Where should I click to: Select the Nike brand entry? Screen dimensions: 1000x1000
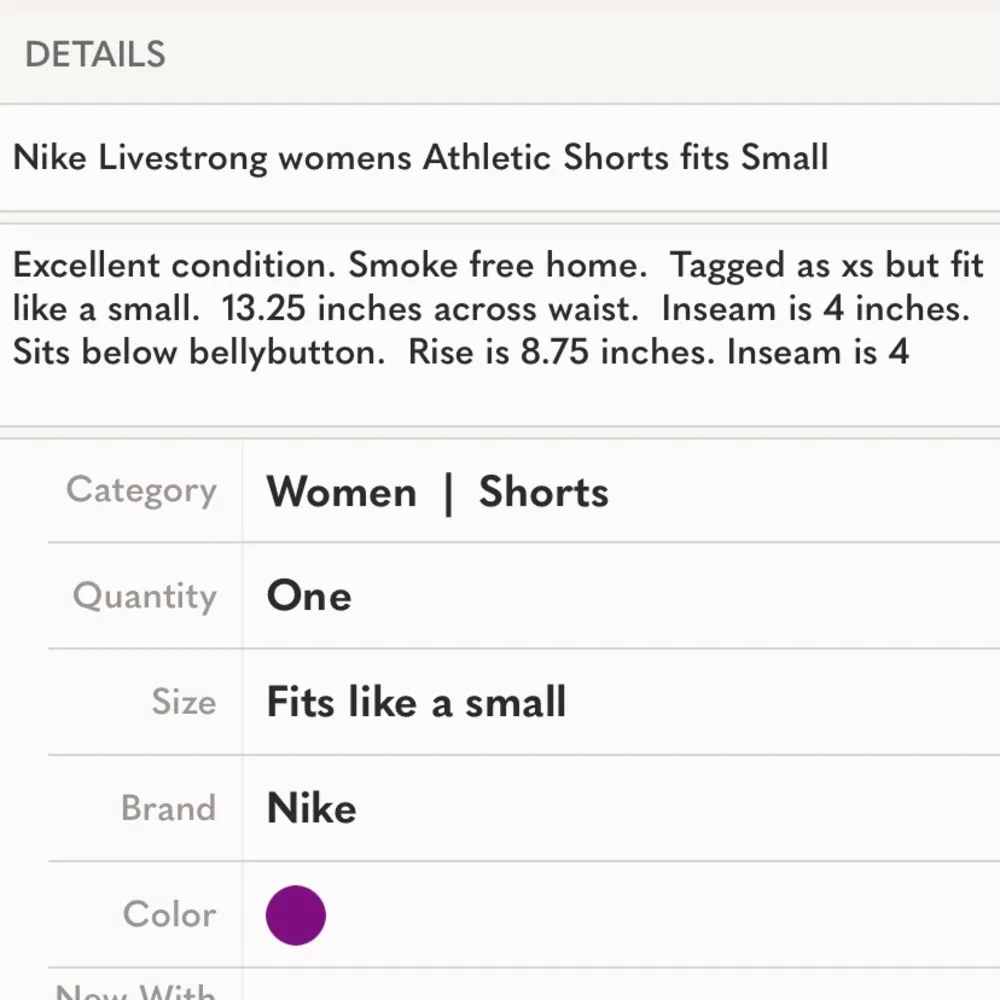point(311,807)
